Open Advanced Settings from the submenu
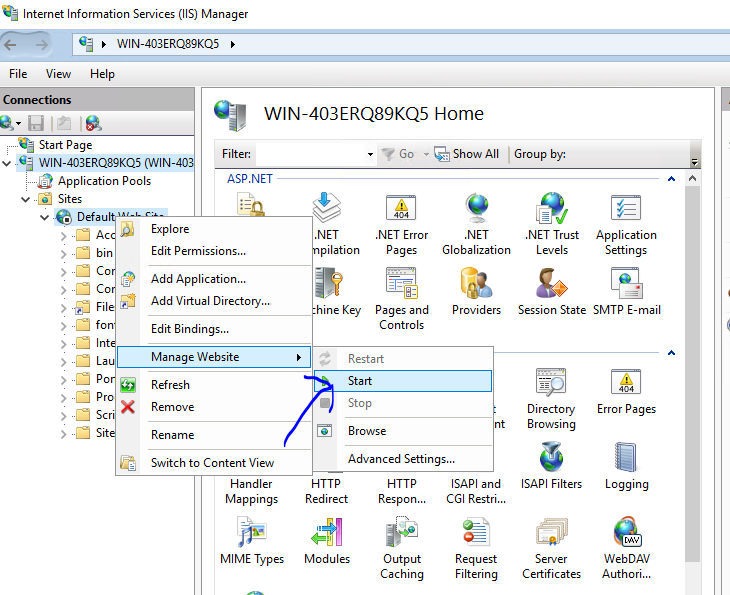 403,459
